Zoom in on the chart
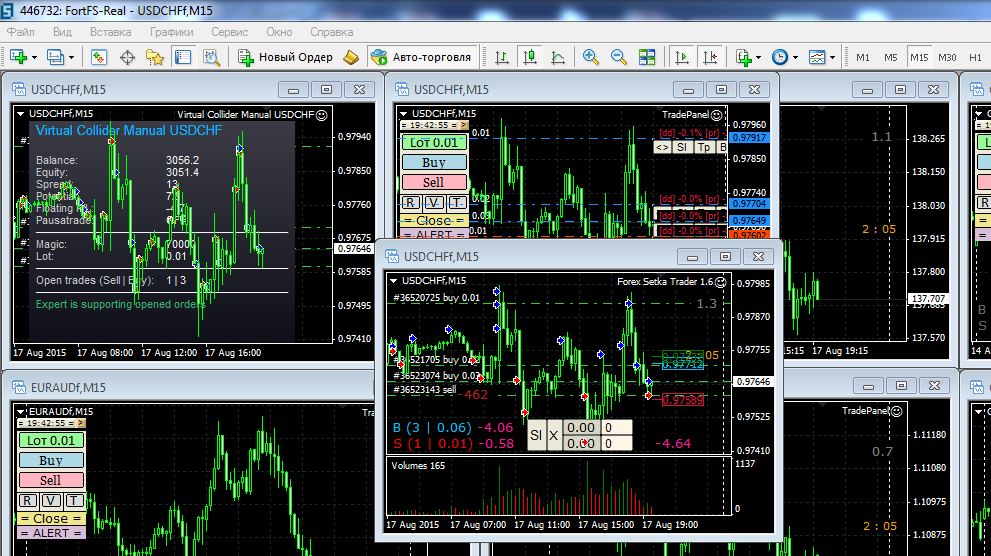The image size is (991, 556). [x=590, y=57]
